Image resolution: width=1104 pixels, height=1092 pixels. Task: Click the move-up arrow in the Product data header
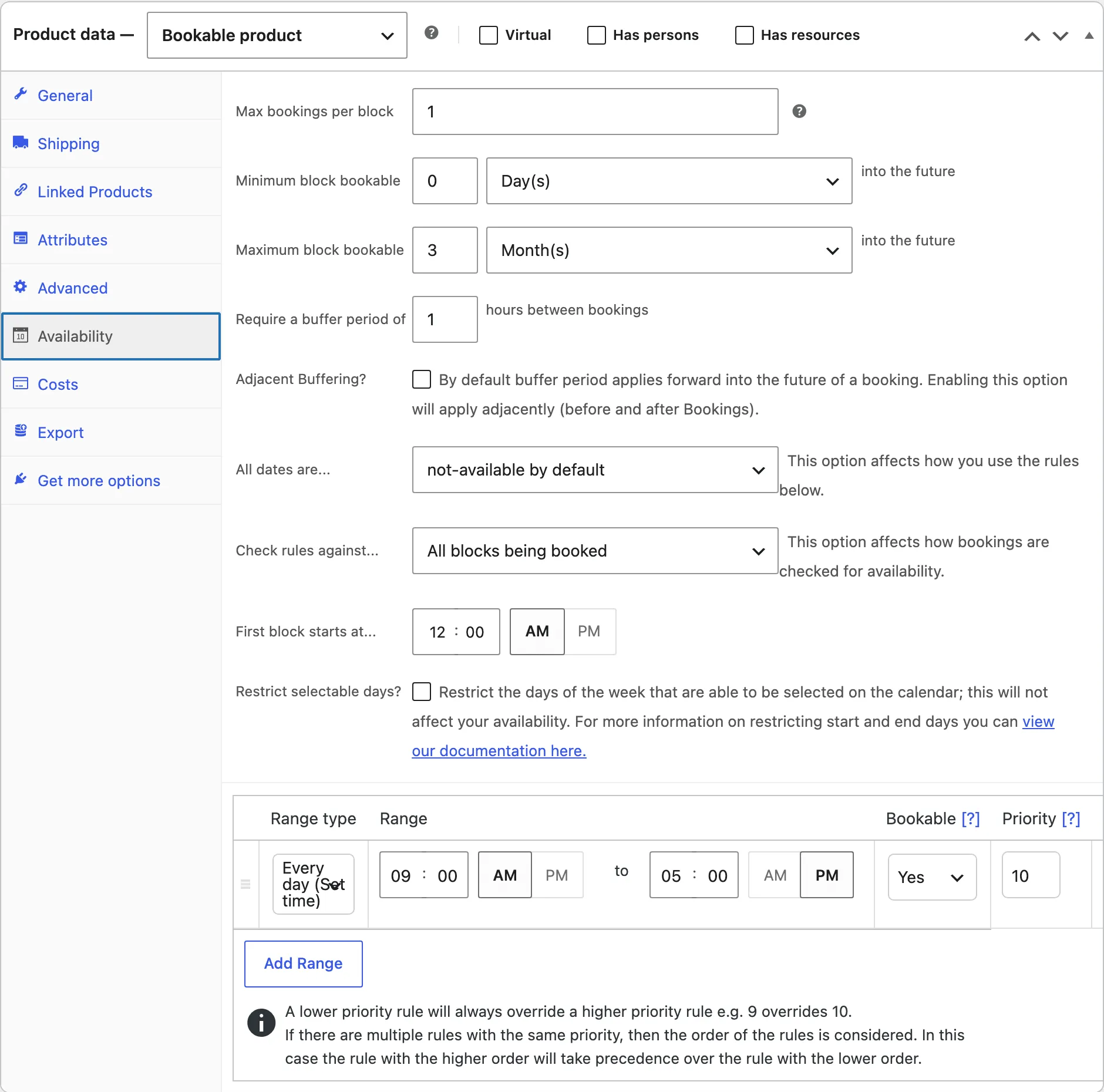click(x=1032, y=36)
